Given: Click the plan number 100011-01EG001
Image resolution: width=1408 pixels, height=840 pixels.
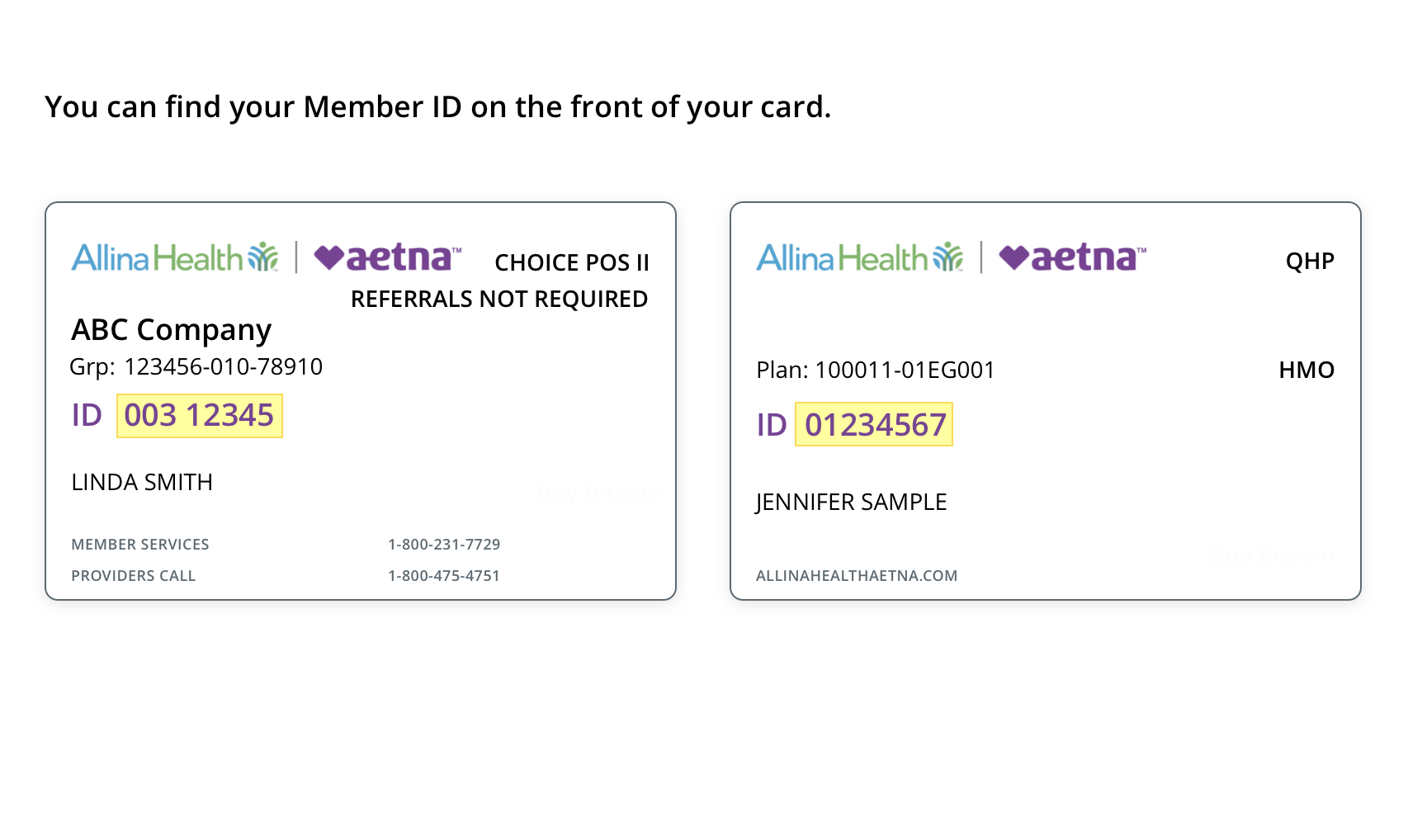Looking at the screenshot, I should 905,370.
